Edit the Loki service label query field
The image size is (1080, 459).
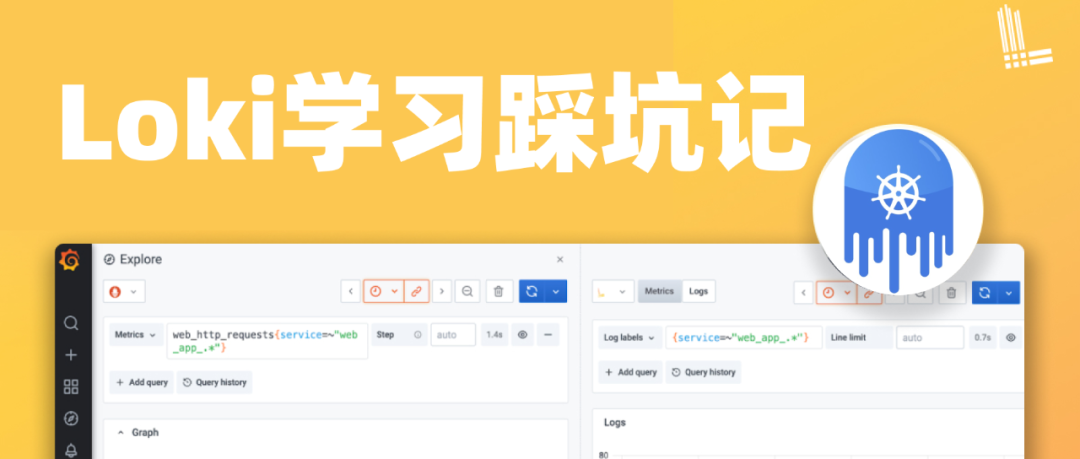pyautogui.click(x=744, y=338)
